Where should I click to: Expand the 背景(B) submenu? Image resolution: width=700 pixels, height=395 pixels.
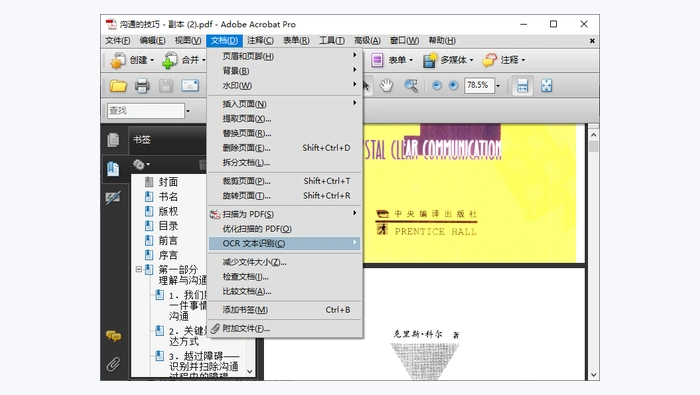(x=284, y=71)
